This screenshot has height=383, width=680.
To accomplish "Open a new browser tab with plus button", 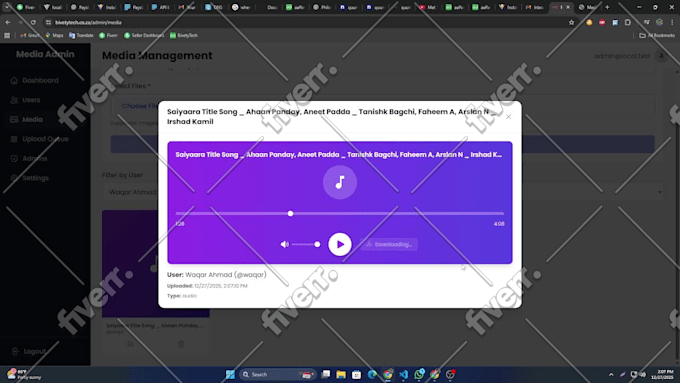I will [607, 7].
